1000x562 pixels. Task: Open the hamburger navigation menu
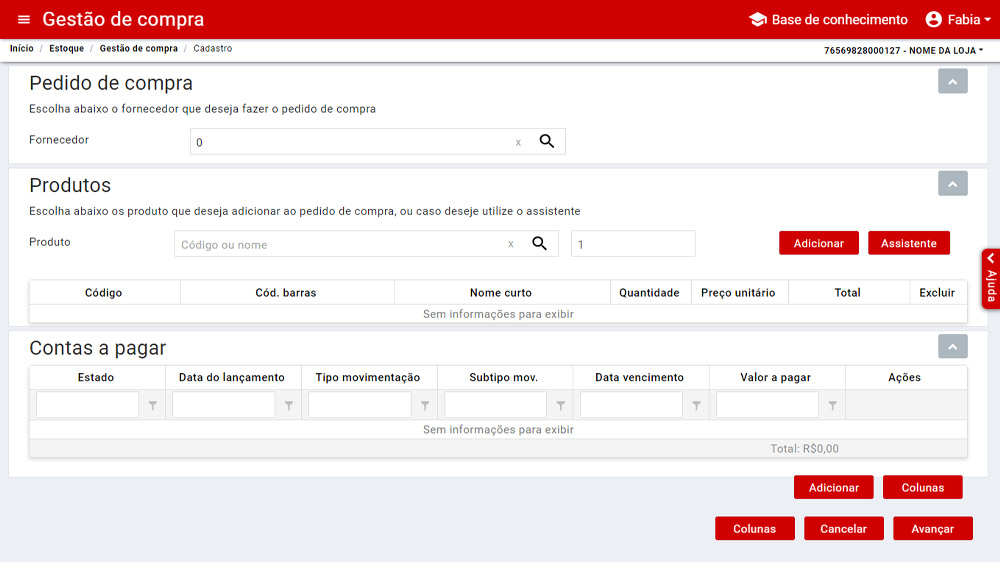[24, 20]
